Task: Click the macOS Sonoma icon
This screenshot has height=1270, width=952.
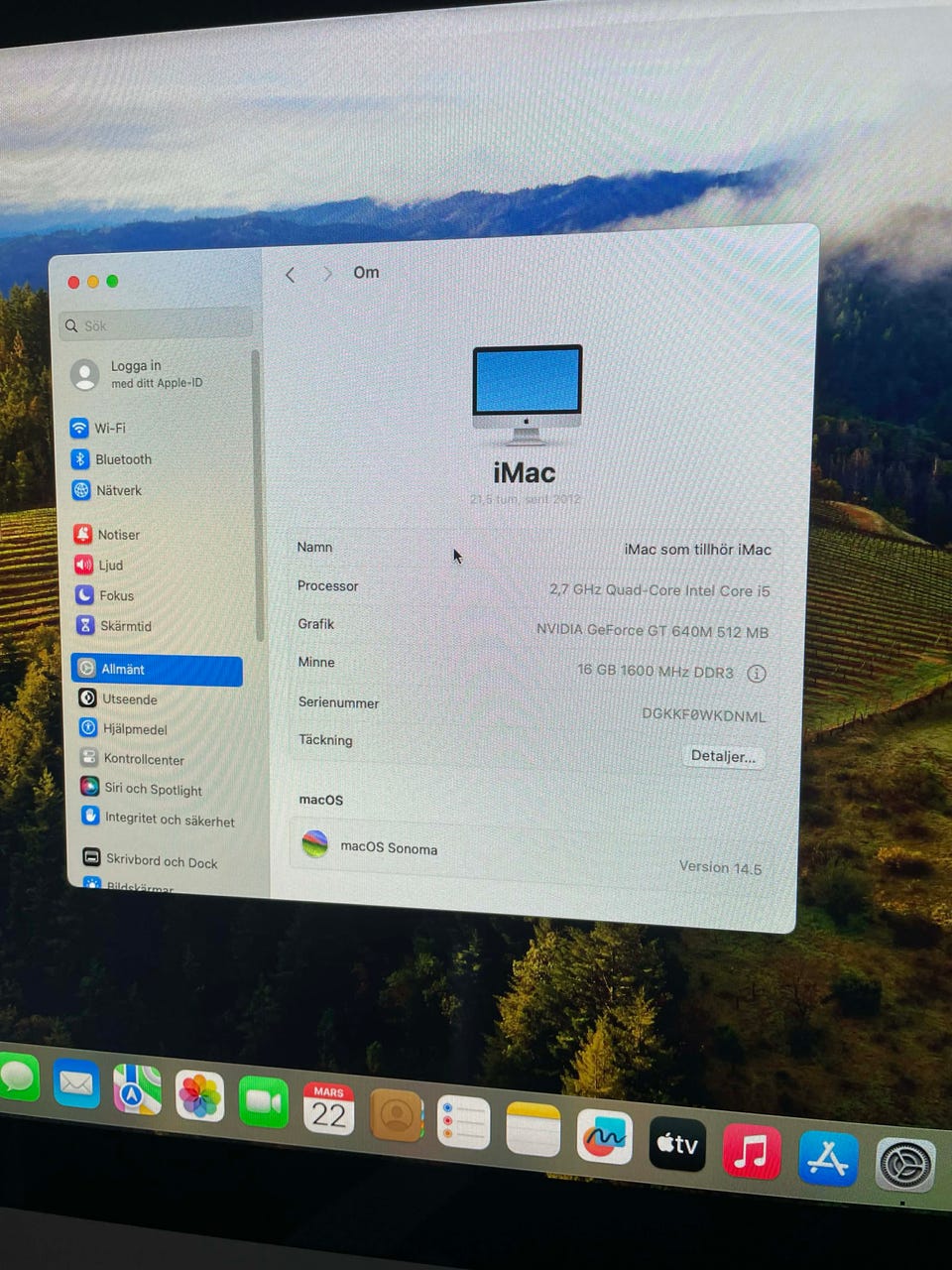Action: coord(315,844)
